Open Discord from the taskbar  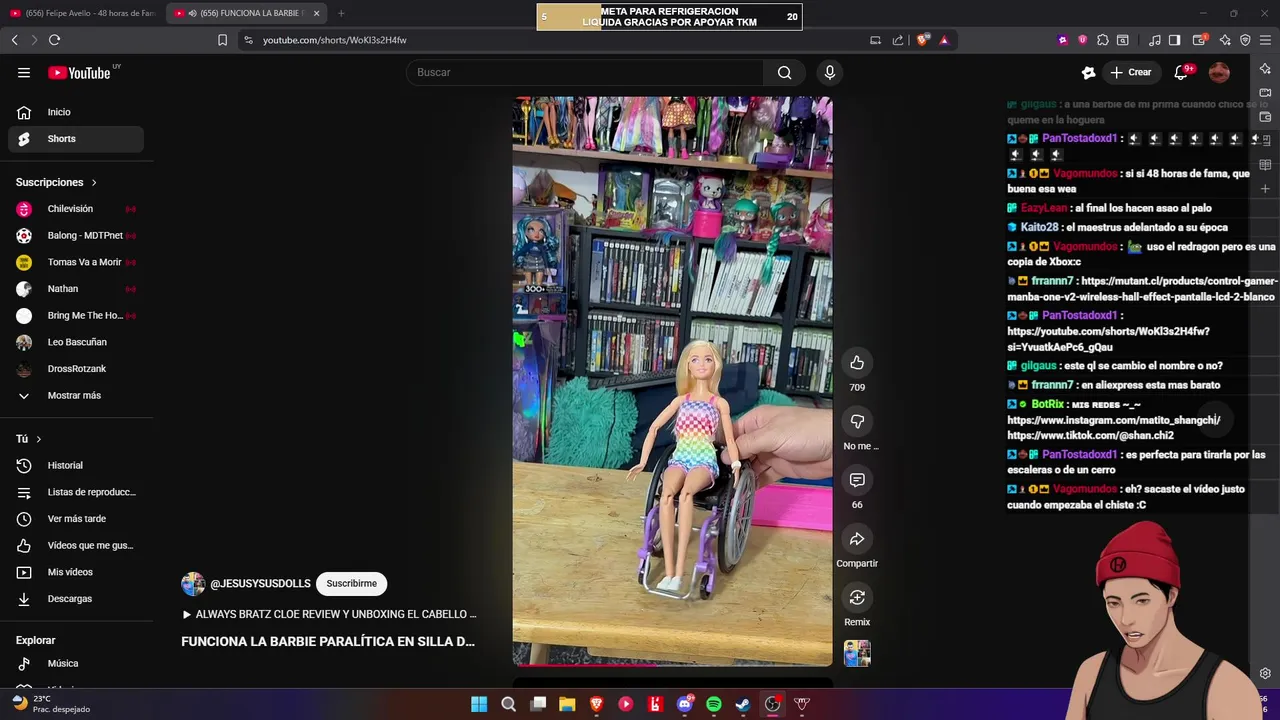[685, 704]
